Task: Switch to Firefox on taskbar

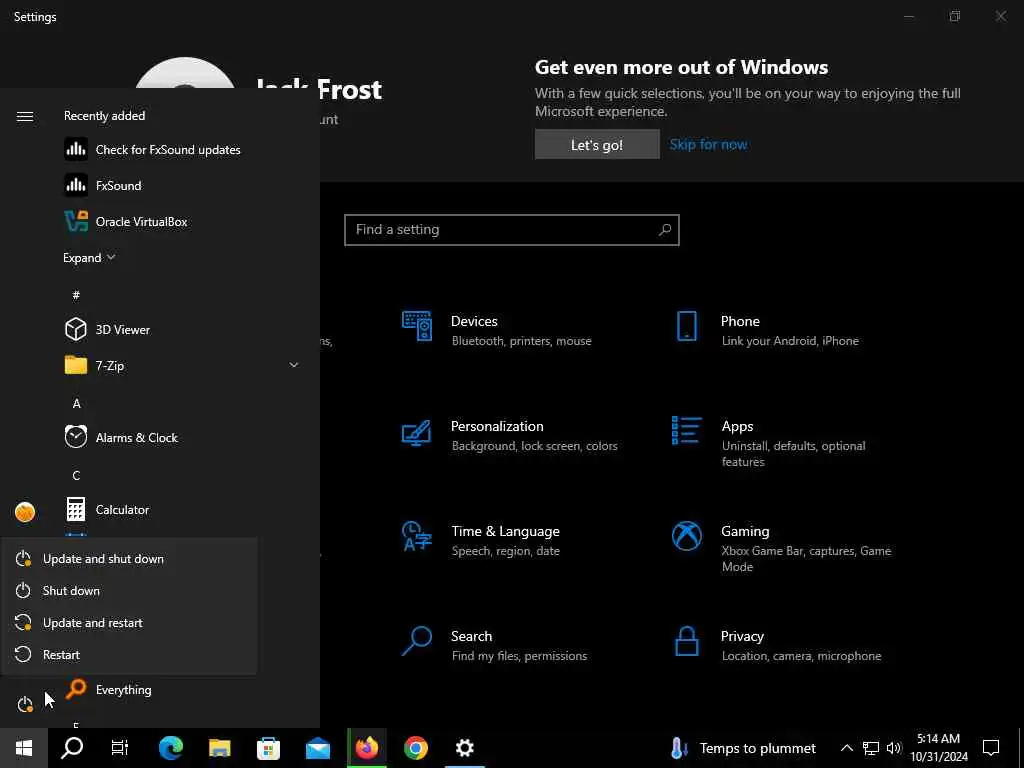Action: coord(367,748)
